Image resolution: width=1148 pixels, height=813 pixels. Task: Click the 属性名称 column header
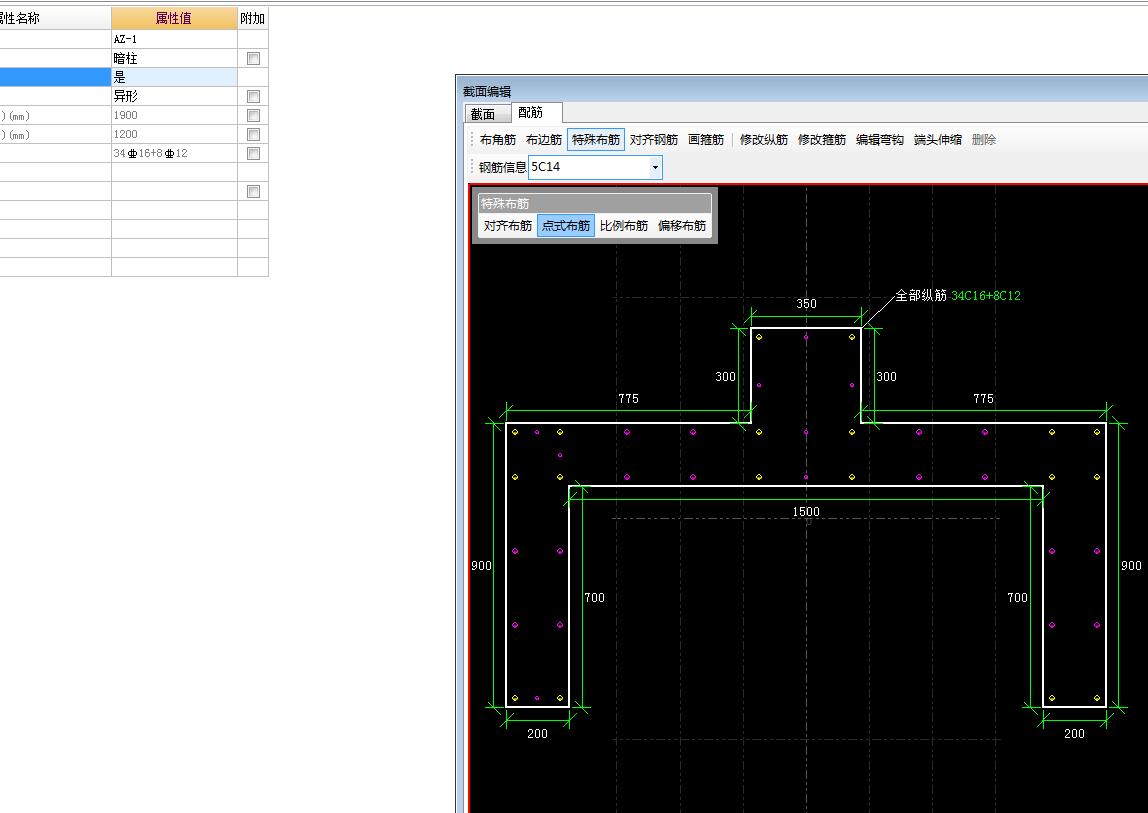point(55,18)
